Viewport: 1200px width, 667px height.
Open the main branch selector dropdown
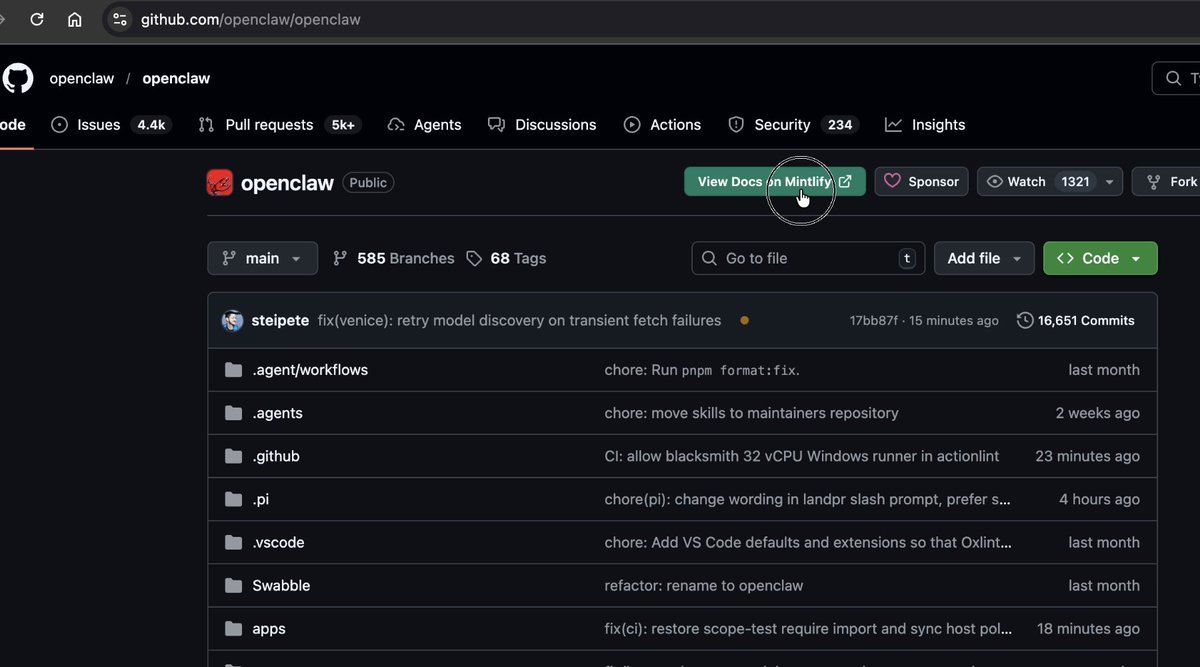(263, 258)
